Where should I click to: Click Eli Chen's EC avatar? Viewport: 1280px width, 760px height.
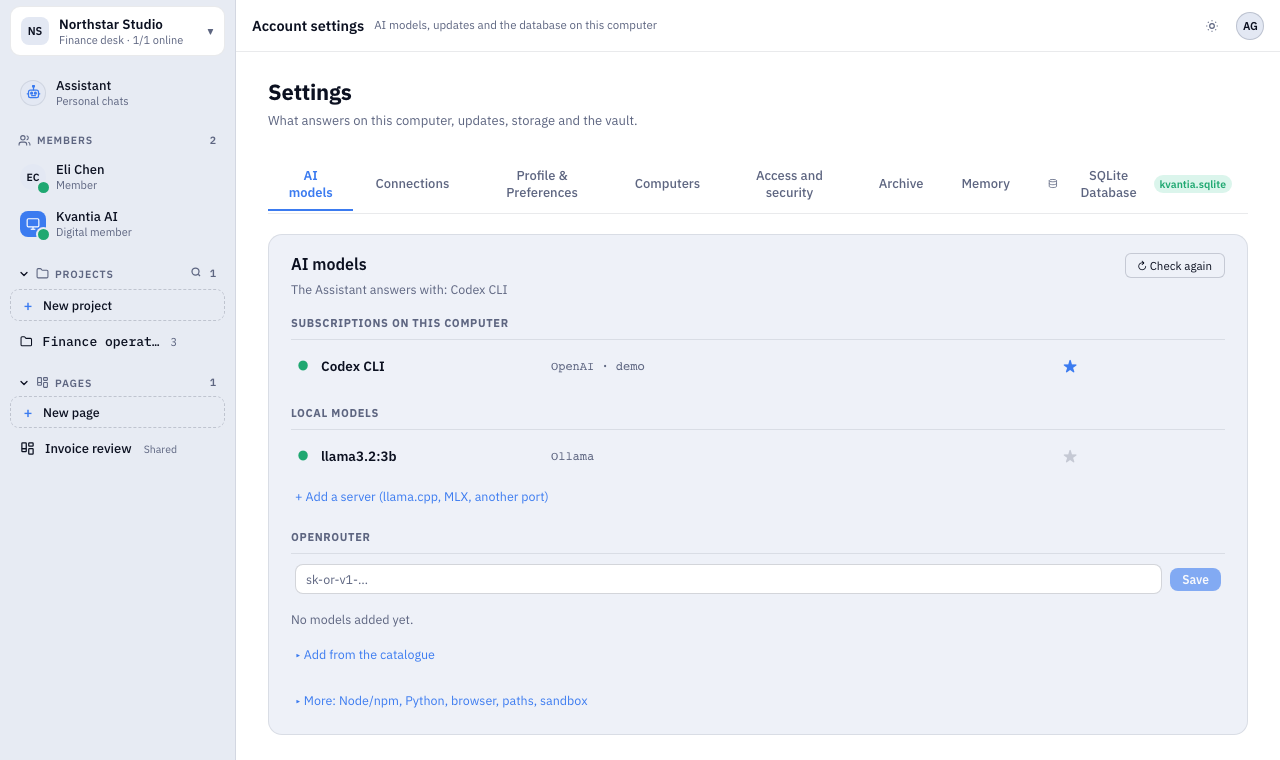[33, 177]
